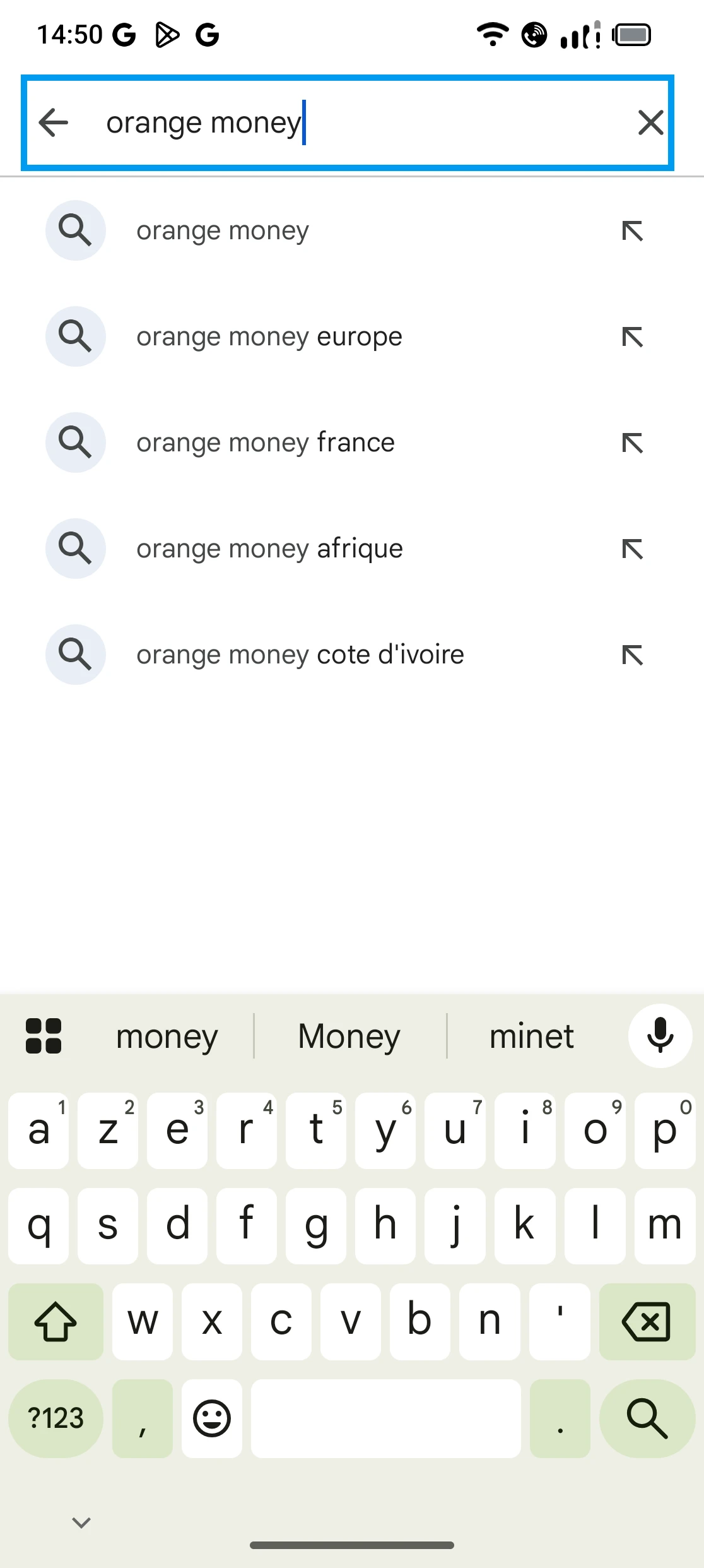704x1568 pixels.
Task: Select the 'orange money afrique' suggestion
Action: (x=269, y=549)
